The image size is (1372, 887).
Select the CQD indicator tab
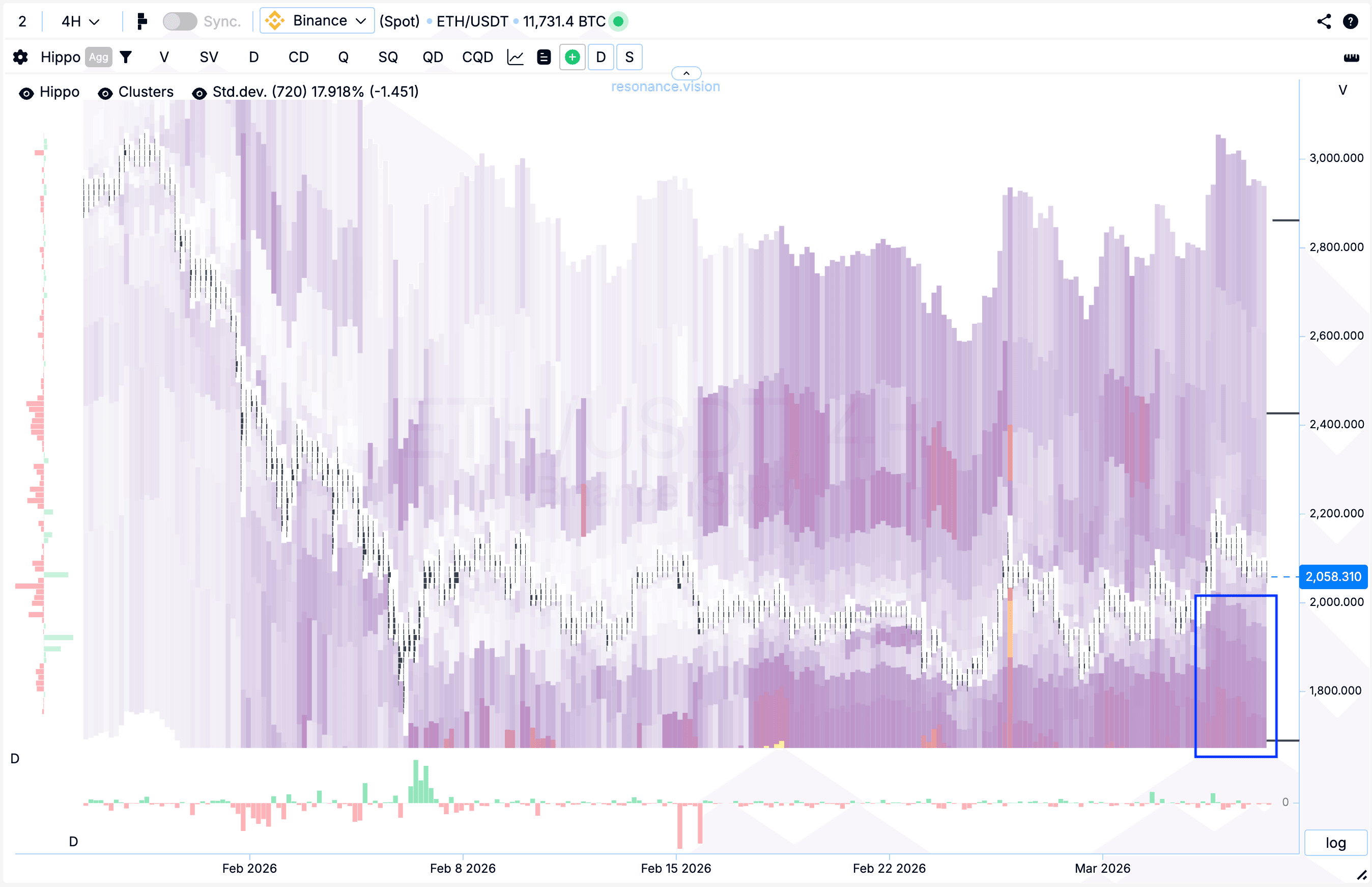click(x=477, y=57)
